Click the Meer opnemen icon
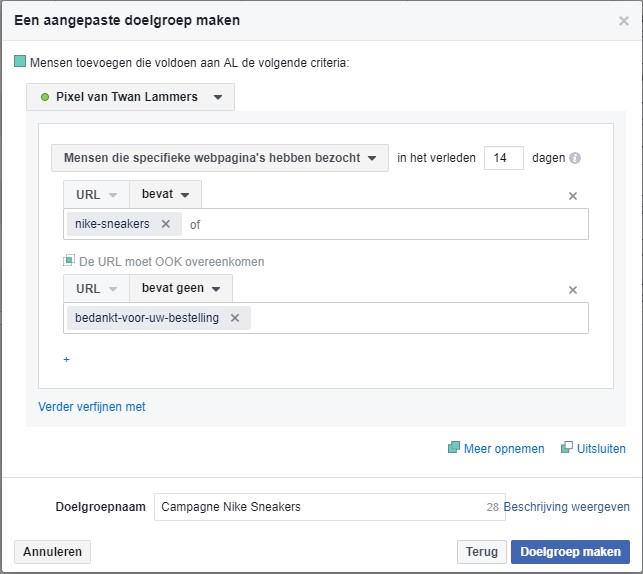The width and height of the screenshot is (643, 574). [454, 447]
